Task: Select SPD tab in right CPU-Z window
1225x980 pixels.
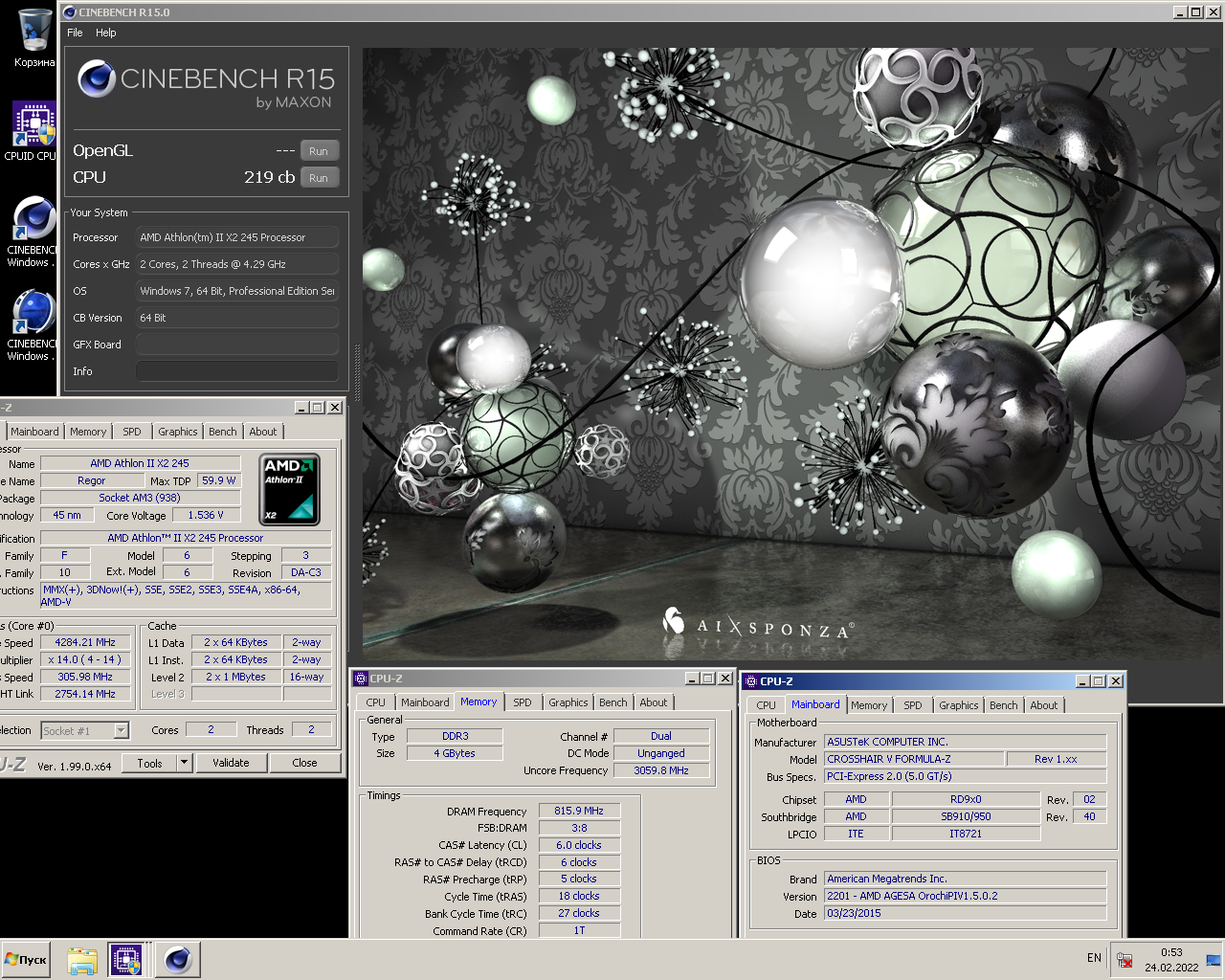Action: click(913, 705)
